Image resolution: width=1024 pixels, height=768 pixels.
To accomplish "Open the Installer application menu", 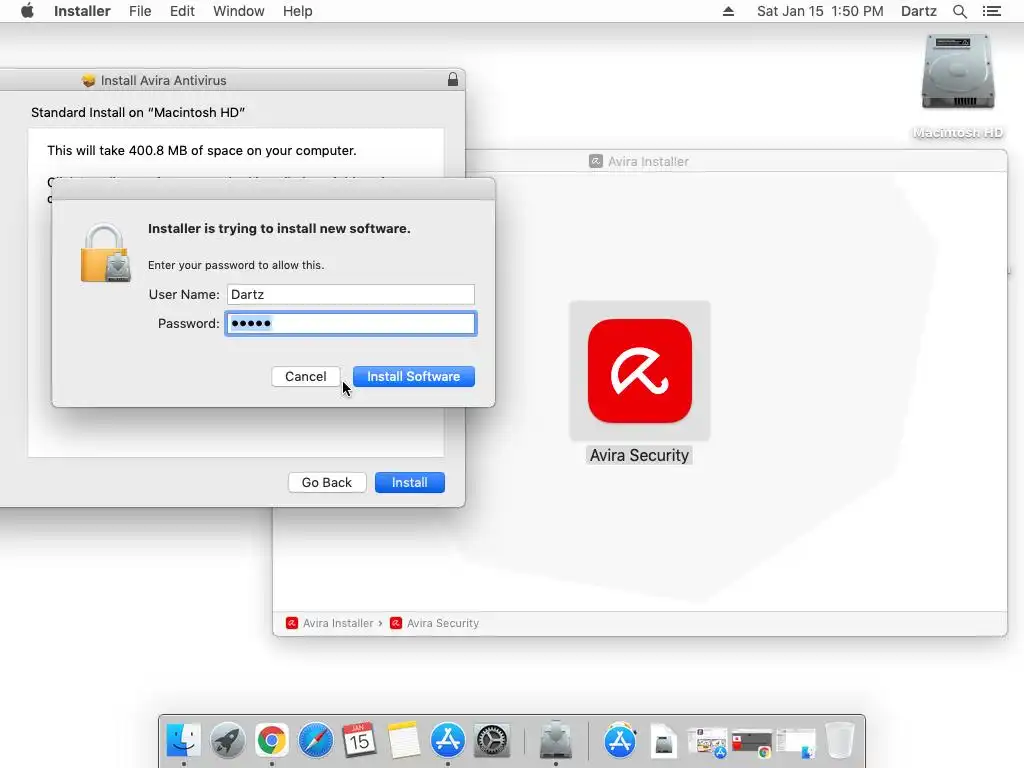I will [82, 11].
